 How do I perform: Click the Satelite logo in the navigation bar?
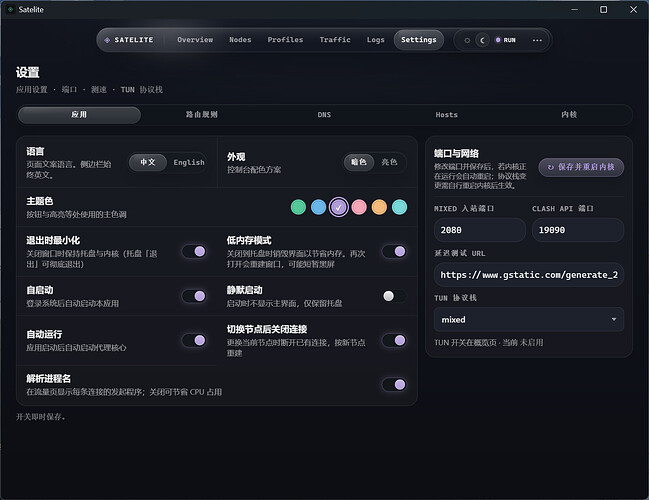[x=129, y=40]
